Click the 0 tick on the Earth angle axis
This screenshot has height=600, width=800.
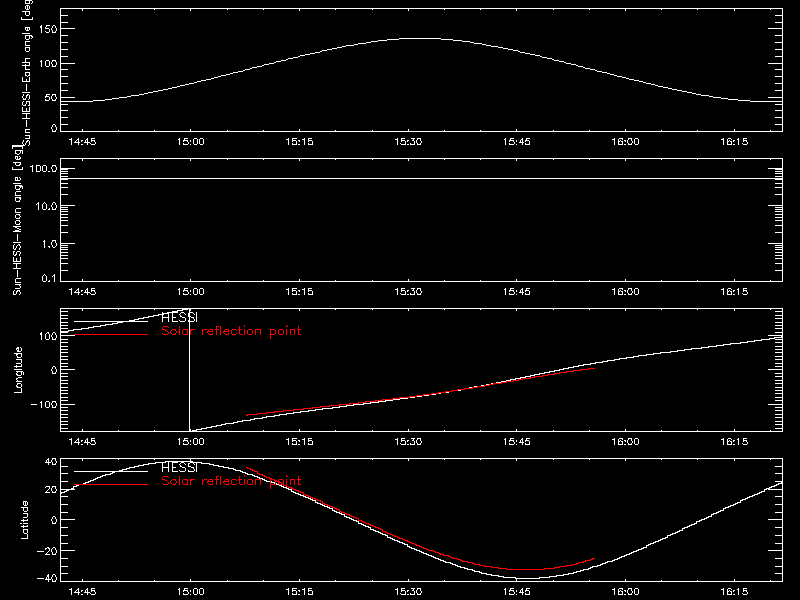point(54,128)
